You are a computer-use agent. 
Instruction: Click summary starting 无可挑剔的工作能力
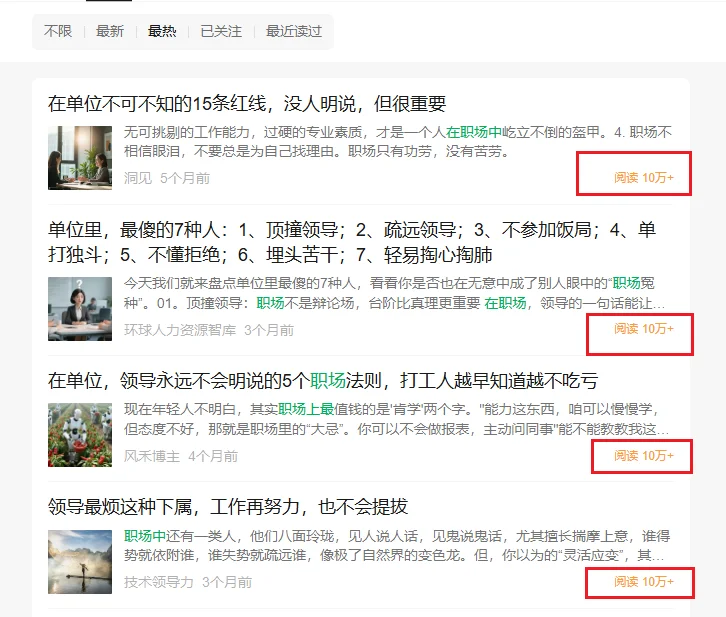pos(397,142)
